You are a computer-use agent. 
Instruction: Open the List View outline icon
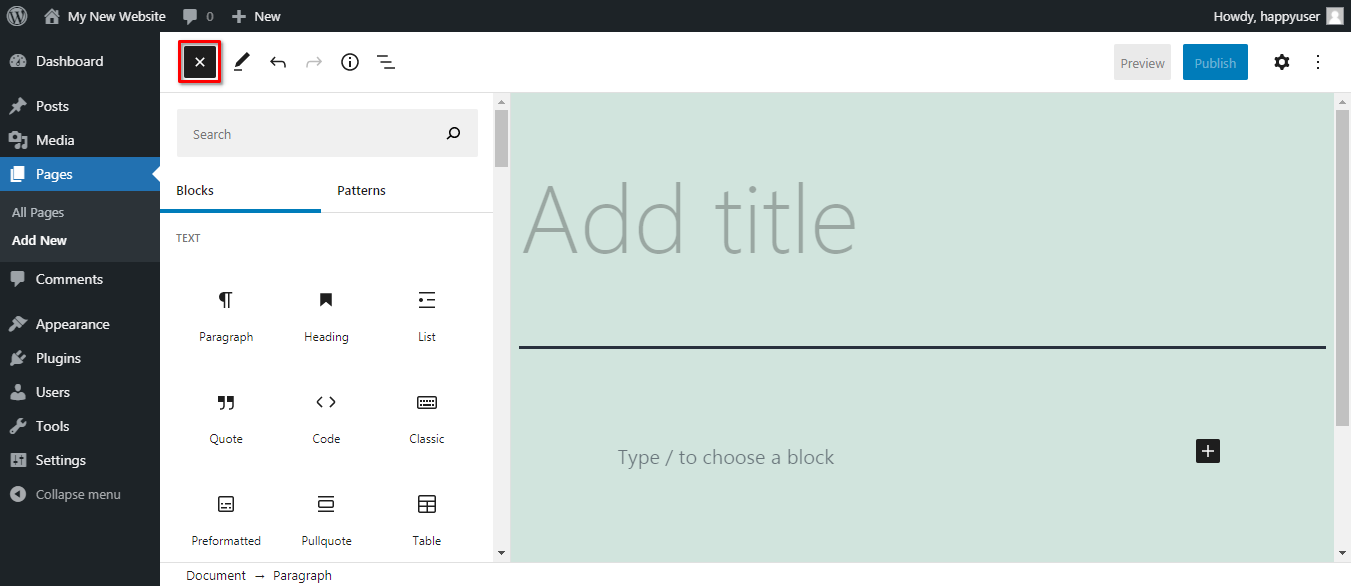[x=386, y=62]
